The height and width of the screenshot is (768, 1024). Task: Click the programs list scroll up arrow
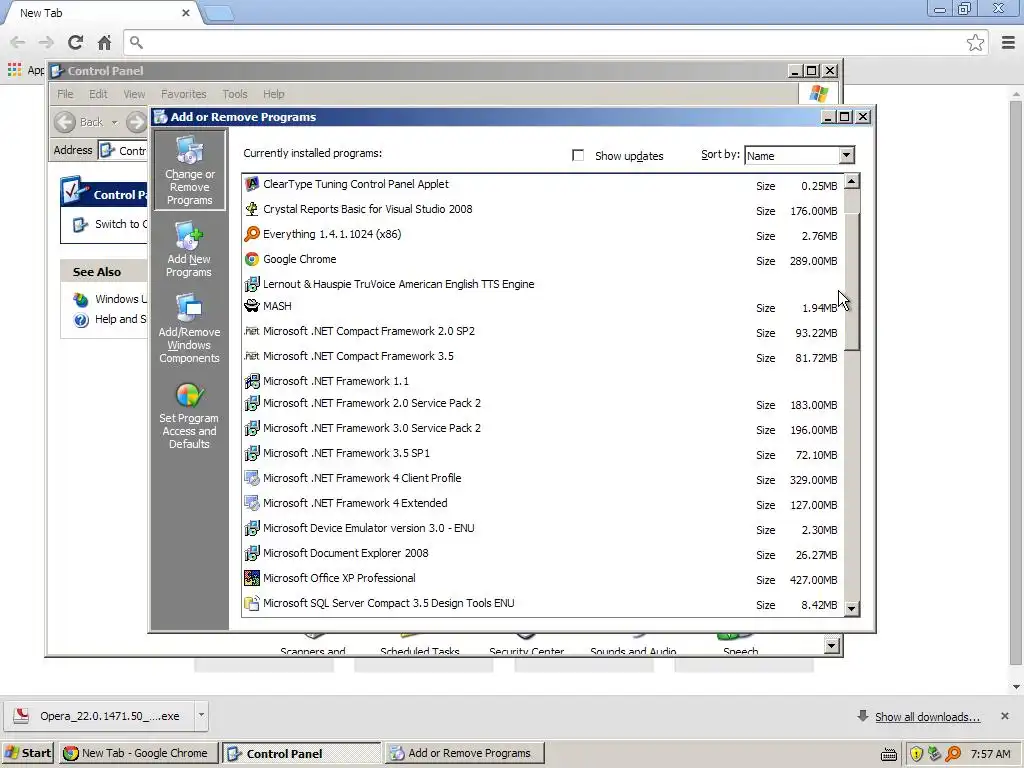pos(852,182)
